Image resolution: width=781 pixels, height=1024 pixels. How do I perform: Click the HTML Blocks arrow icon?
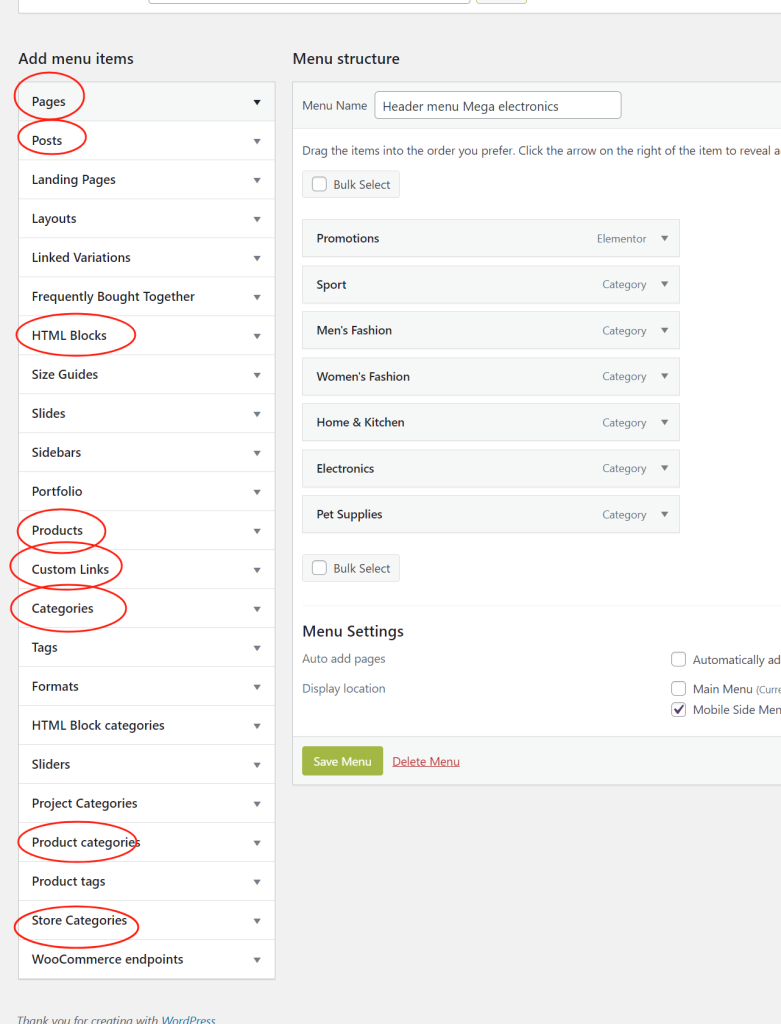click(257, 336)
